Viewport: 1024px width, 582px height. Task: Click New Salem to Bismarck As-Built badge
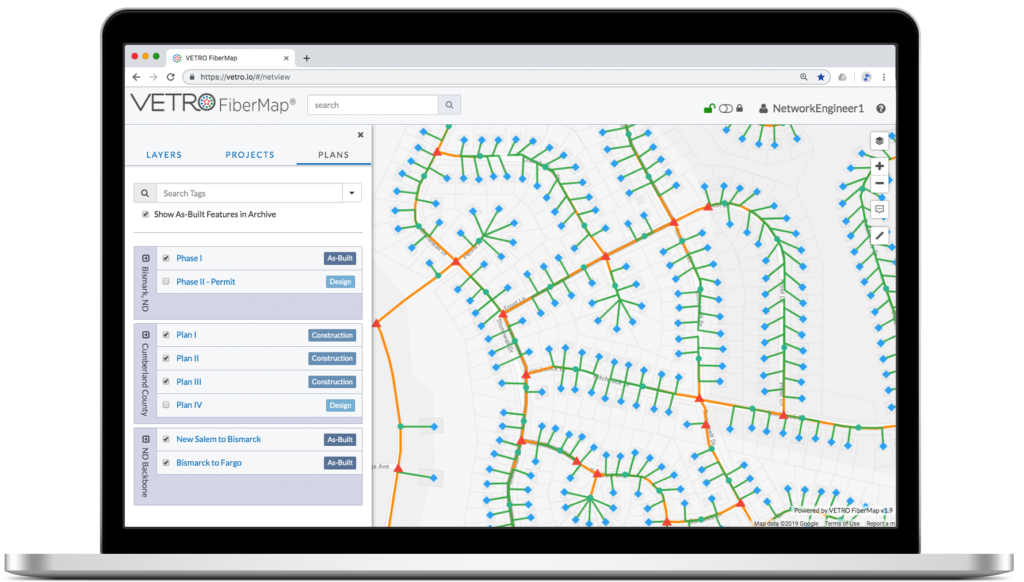click(340, 440)
